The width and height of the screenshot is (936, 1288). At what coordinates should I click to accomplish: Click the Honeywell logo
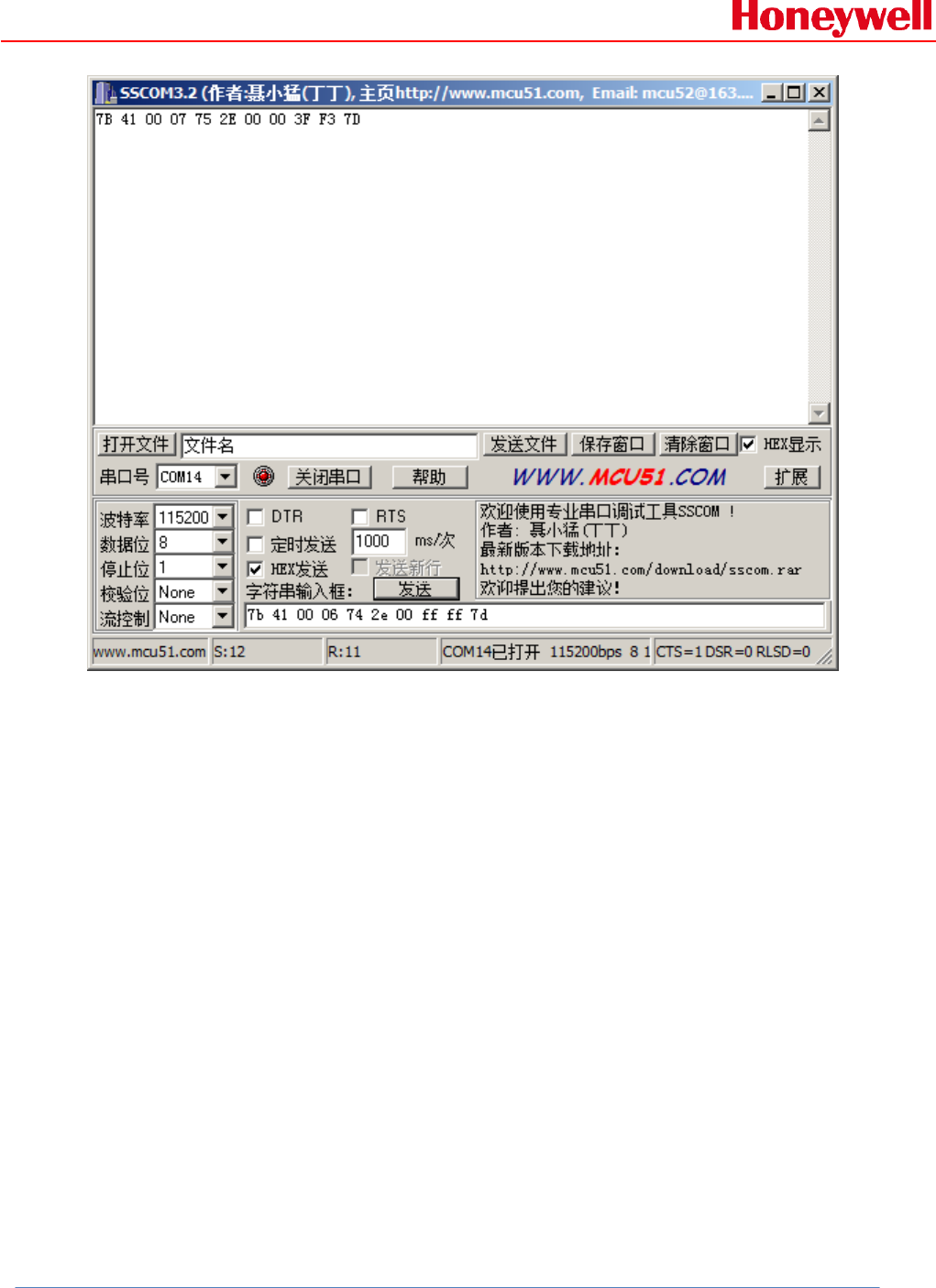click(x=831, y=17)
